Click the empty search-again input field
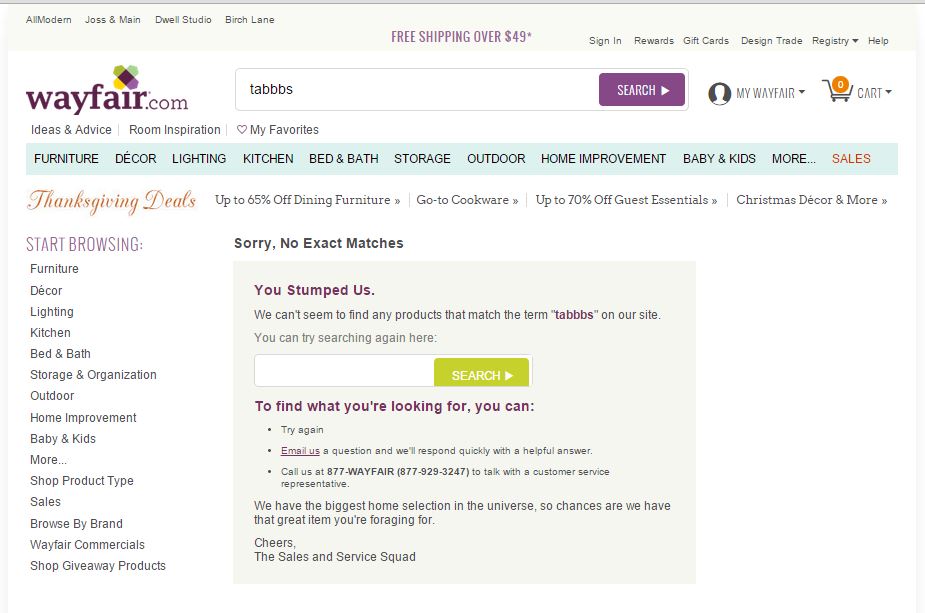This screenshot has height=613, width=925. click(x=343, y=371)
